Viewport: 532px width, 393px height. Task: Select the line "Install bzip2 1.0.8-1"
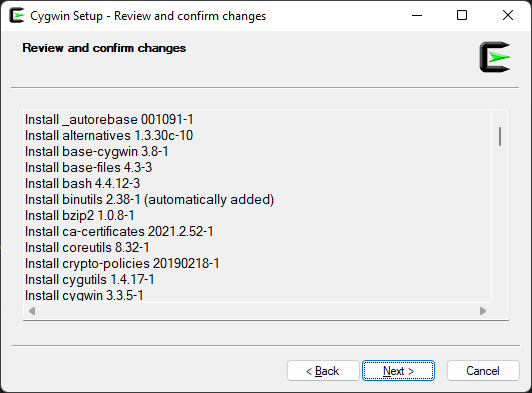80,216
